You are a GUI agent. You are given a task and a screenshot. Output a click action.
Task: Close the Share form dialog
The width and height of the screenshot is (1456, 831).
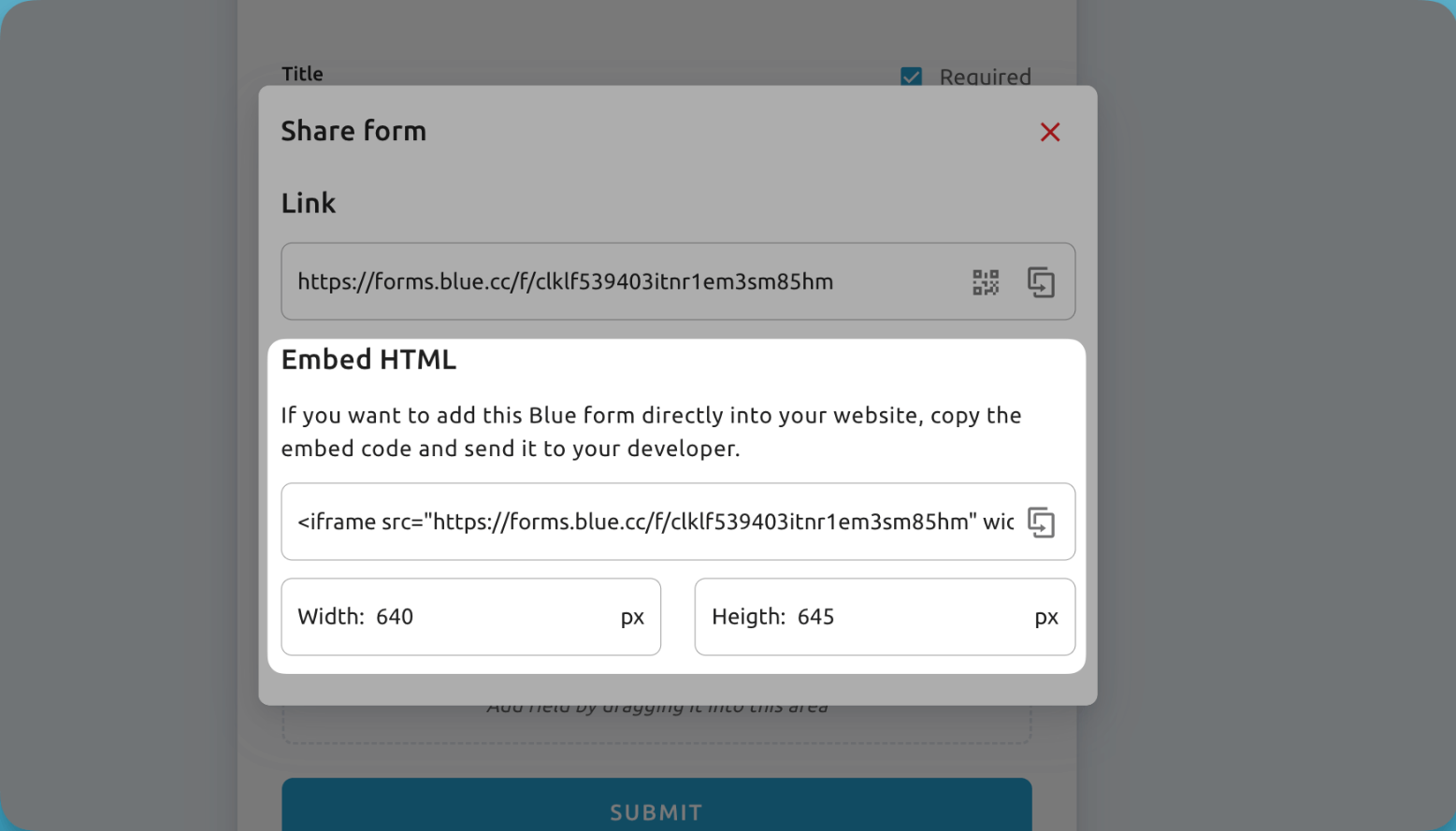pyautogui.click(x=1049, y=133)
